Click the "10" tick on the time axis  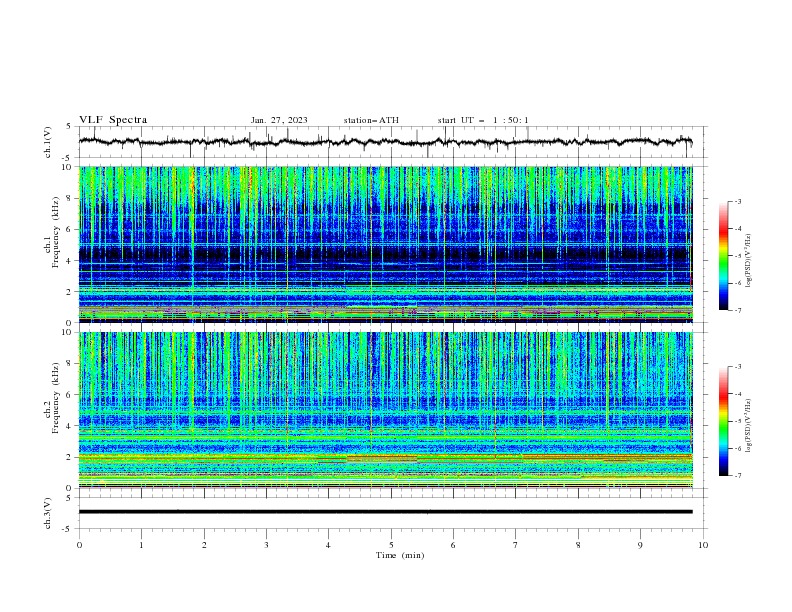(x=703, y=545)
